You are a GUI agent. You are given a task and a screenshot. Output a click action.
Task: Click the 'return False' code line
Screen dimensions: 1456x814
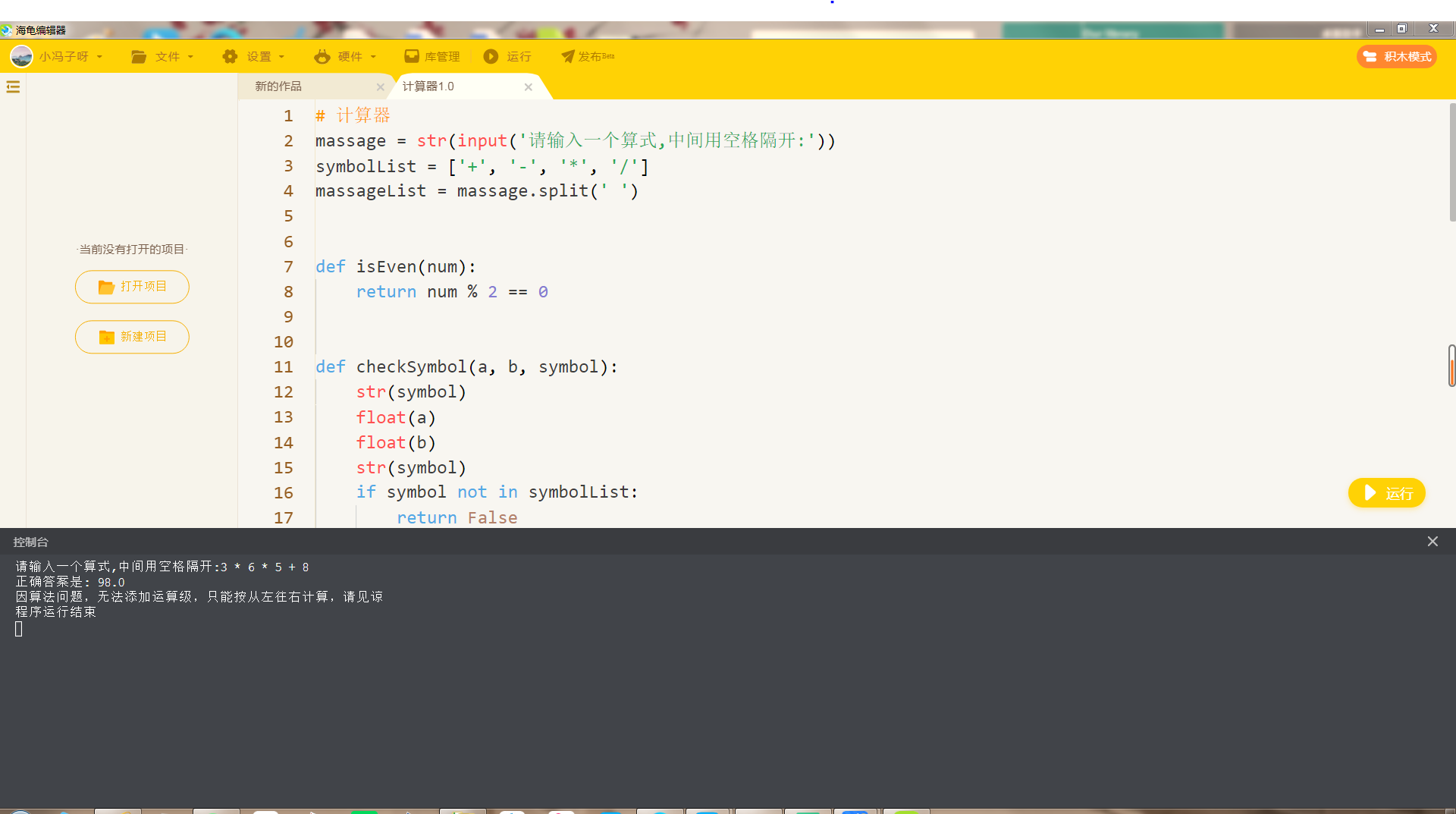click(x=457, y=518)
